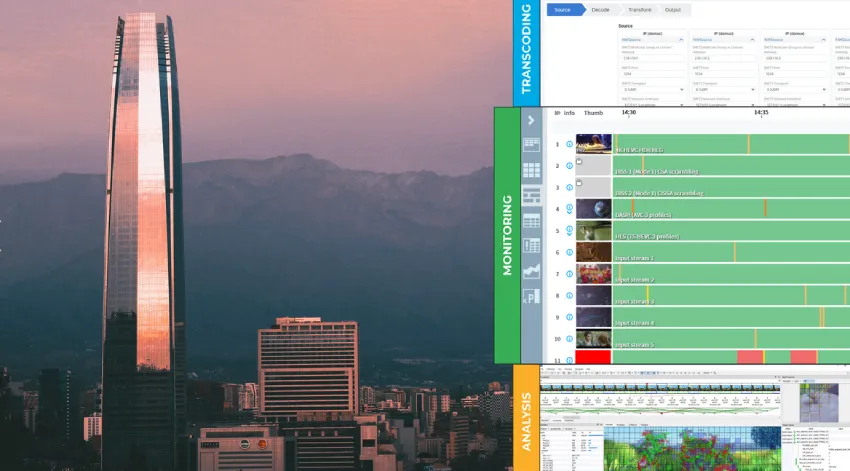Select the Output step tab
Image resolution: width=850 pixels, height=471 pixels.
673,9
